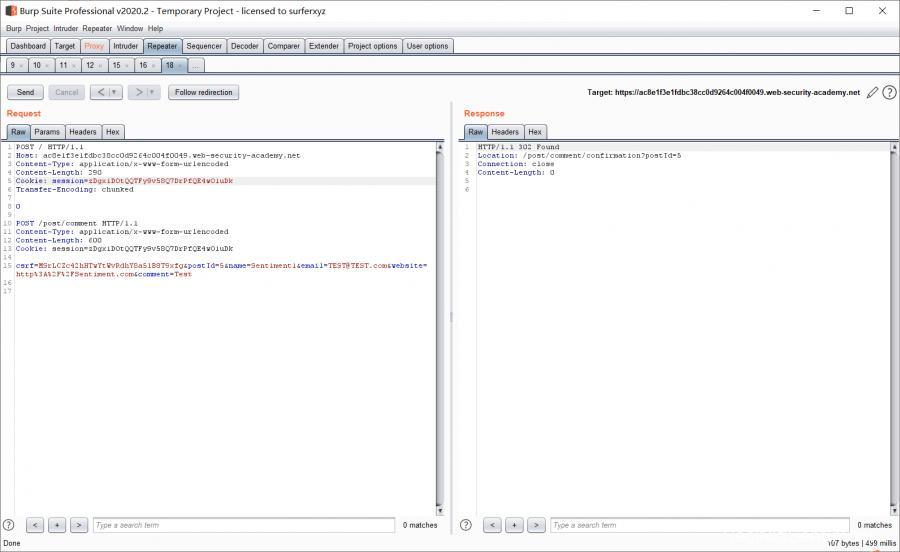Go to next match in response search

pyautogui.click(x=536, y=525)
